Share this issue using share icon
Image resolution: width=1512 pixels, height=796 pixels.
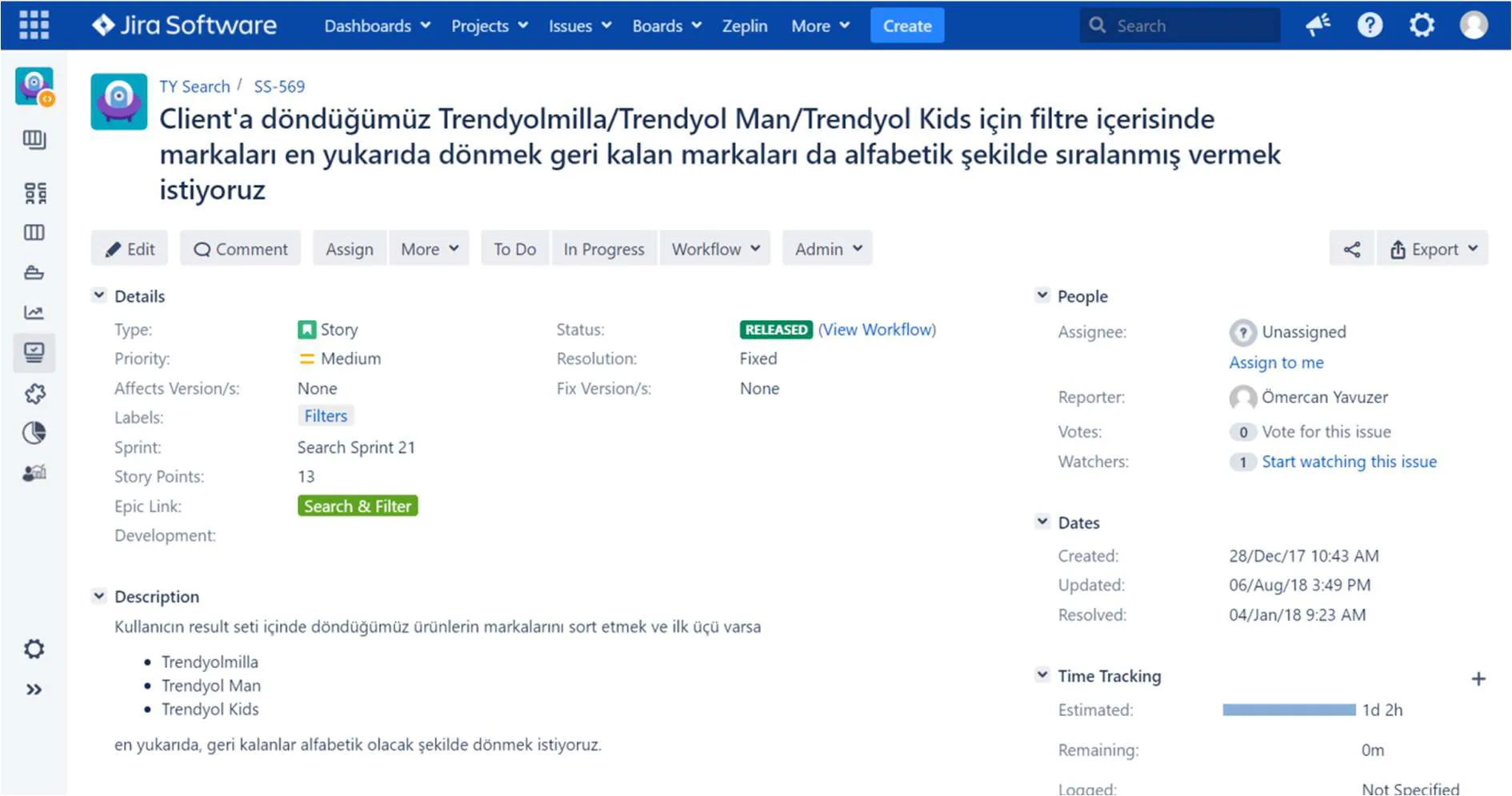coord(1351,250)
